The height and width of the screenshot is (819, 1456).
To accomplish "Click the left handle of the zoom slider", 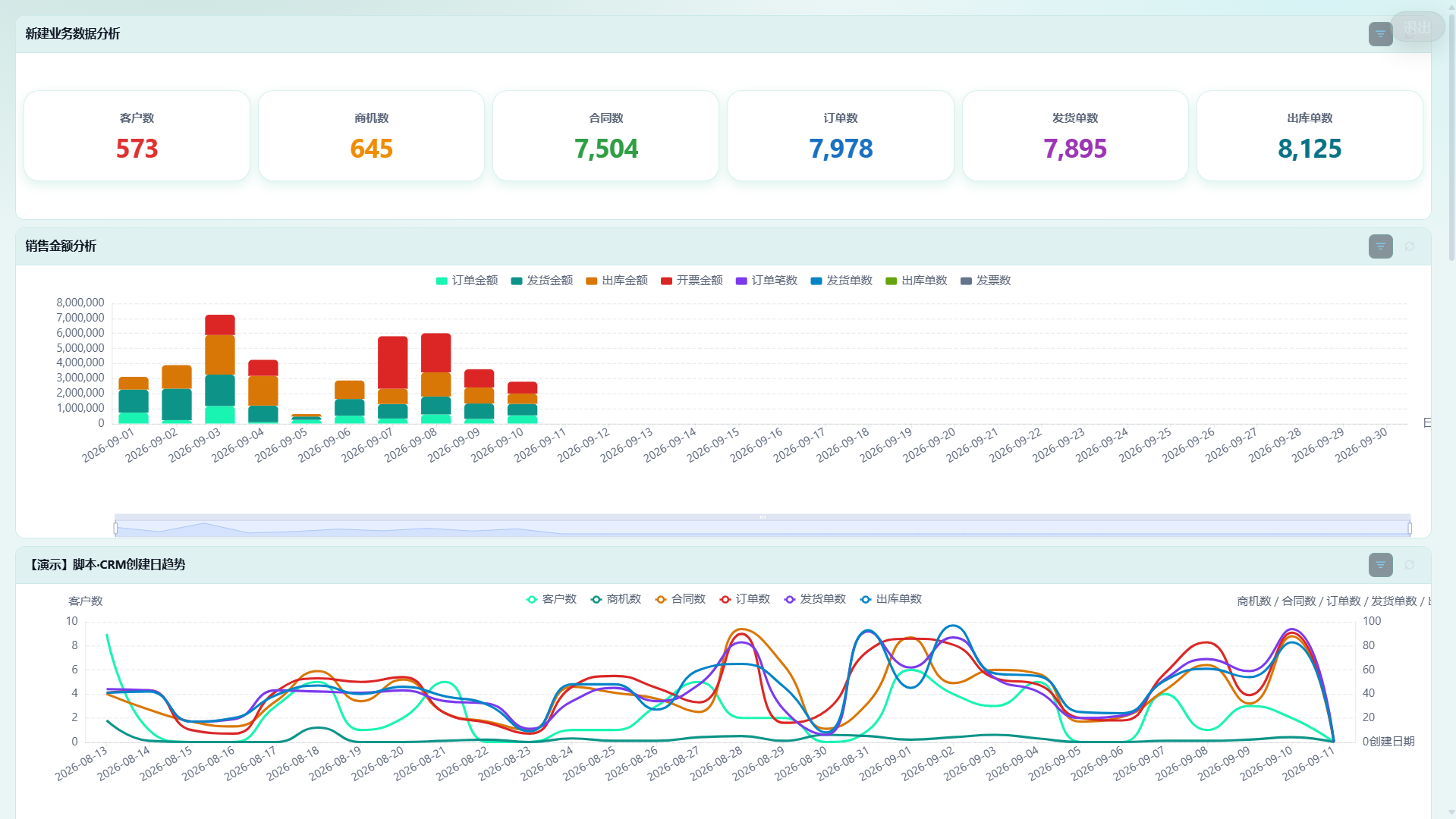I will (x=115, y=528).
